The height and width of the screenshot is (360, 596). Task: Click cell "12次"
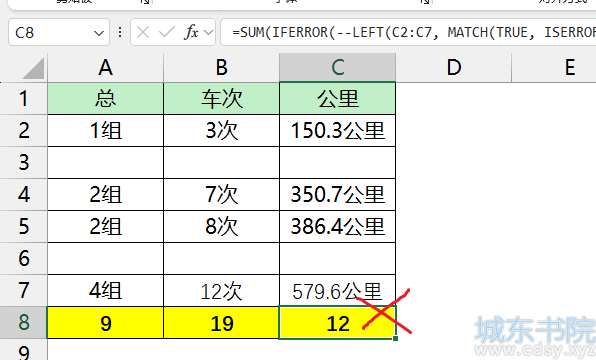pyautogui.click(x=221, y=290)
